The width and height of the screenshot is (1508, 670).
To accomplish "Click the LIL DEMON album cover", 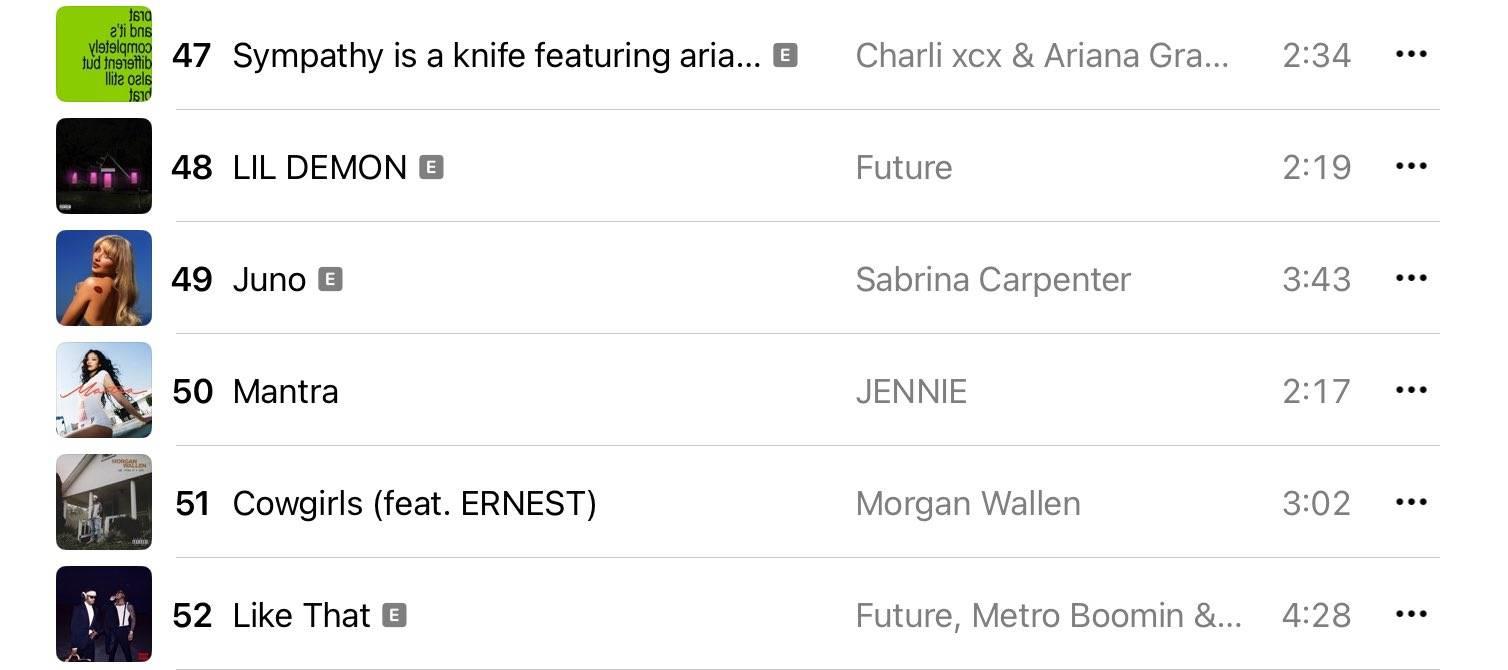I will pyautogui.click(x=104, y=166).
